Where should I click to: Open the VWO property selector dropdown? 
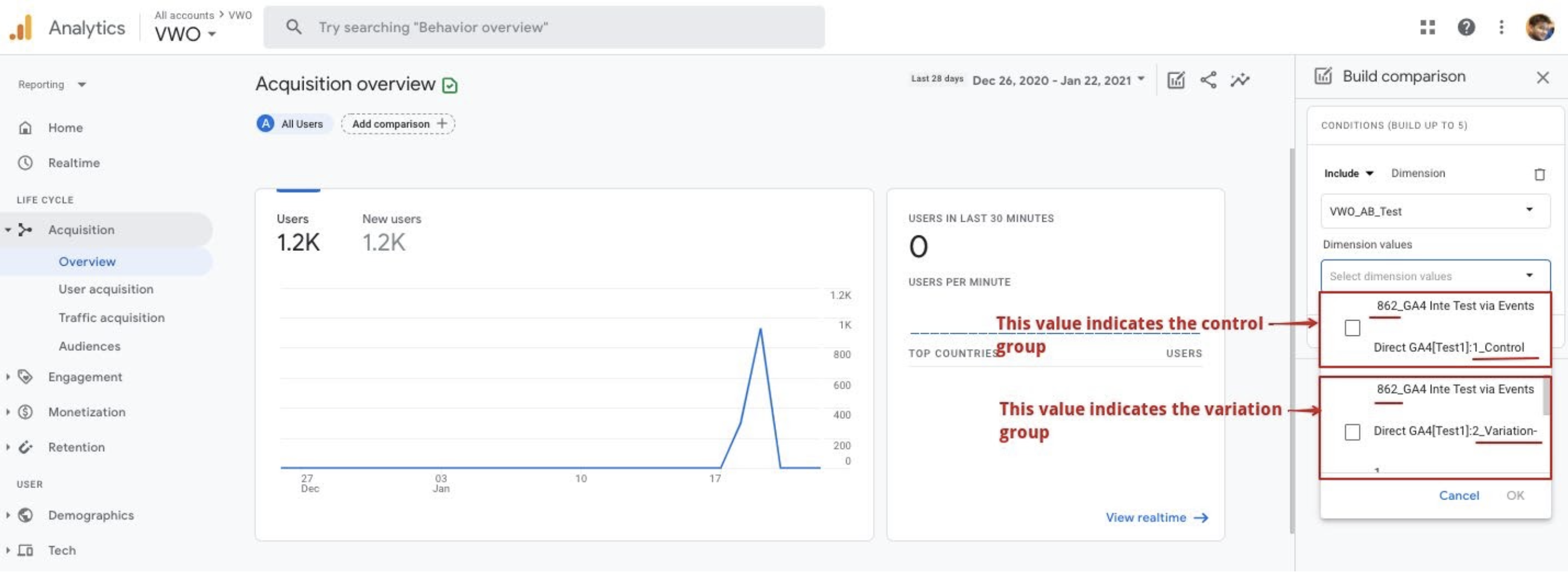point(185,34)
